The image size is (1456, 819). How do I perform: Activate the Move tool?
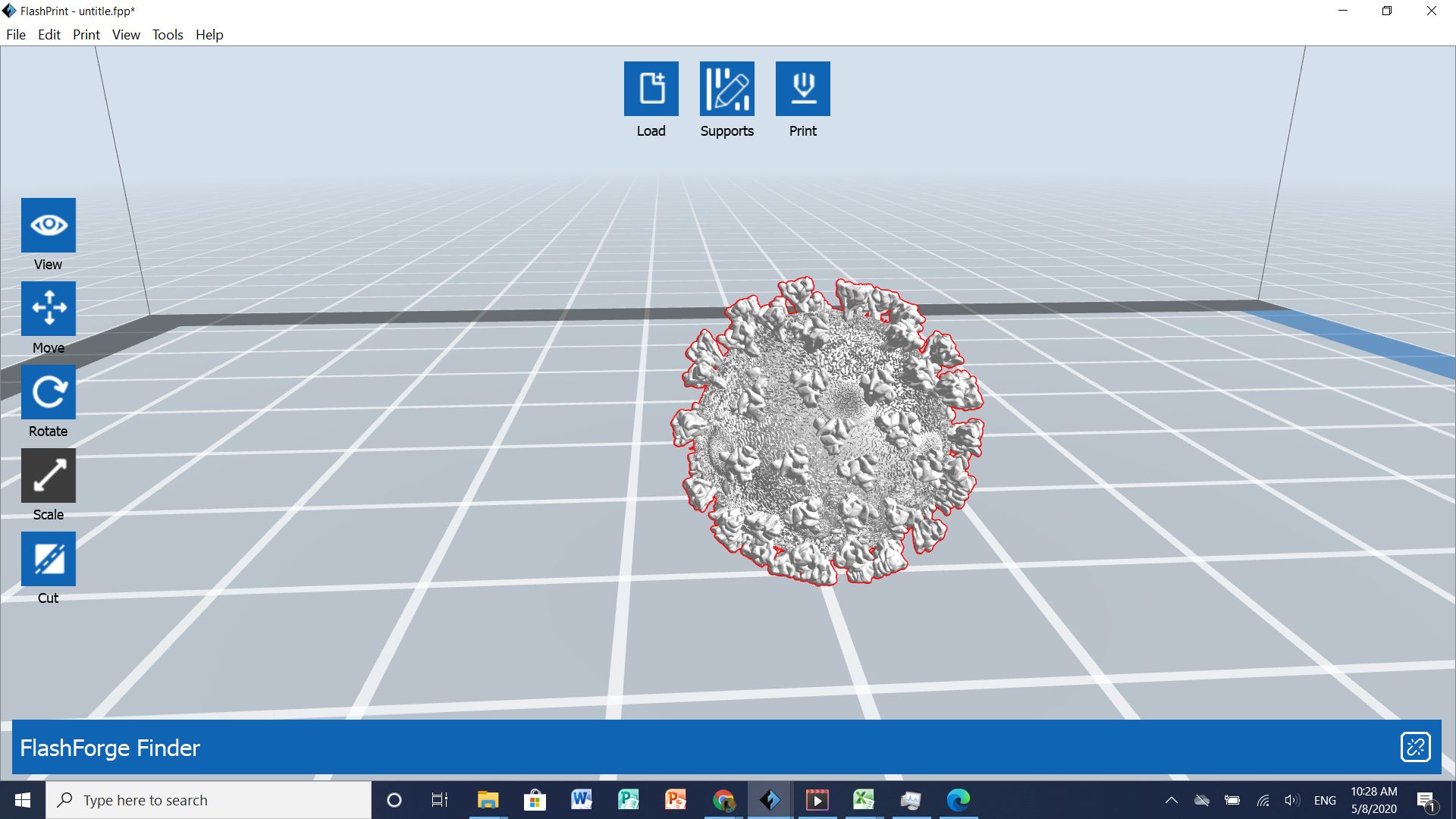[x=49, y=309]
